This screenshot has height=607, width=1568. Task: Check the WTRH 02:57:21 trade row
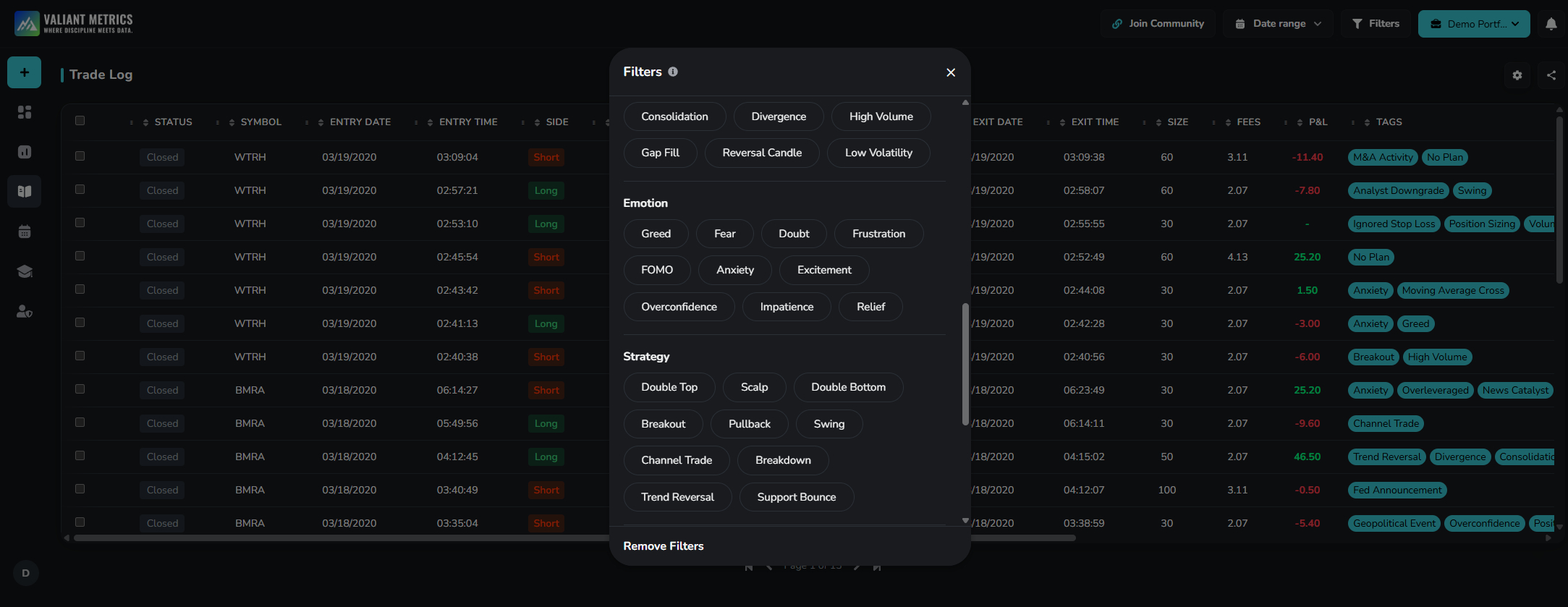[80, 190]
